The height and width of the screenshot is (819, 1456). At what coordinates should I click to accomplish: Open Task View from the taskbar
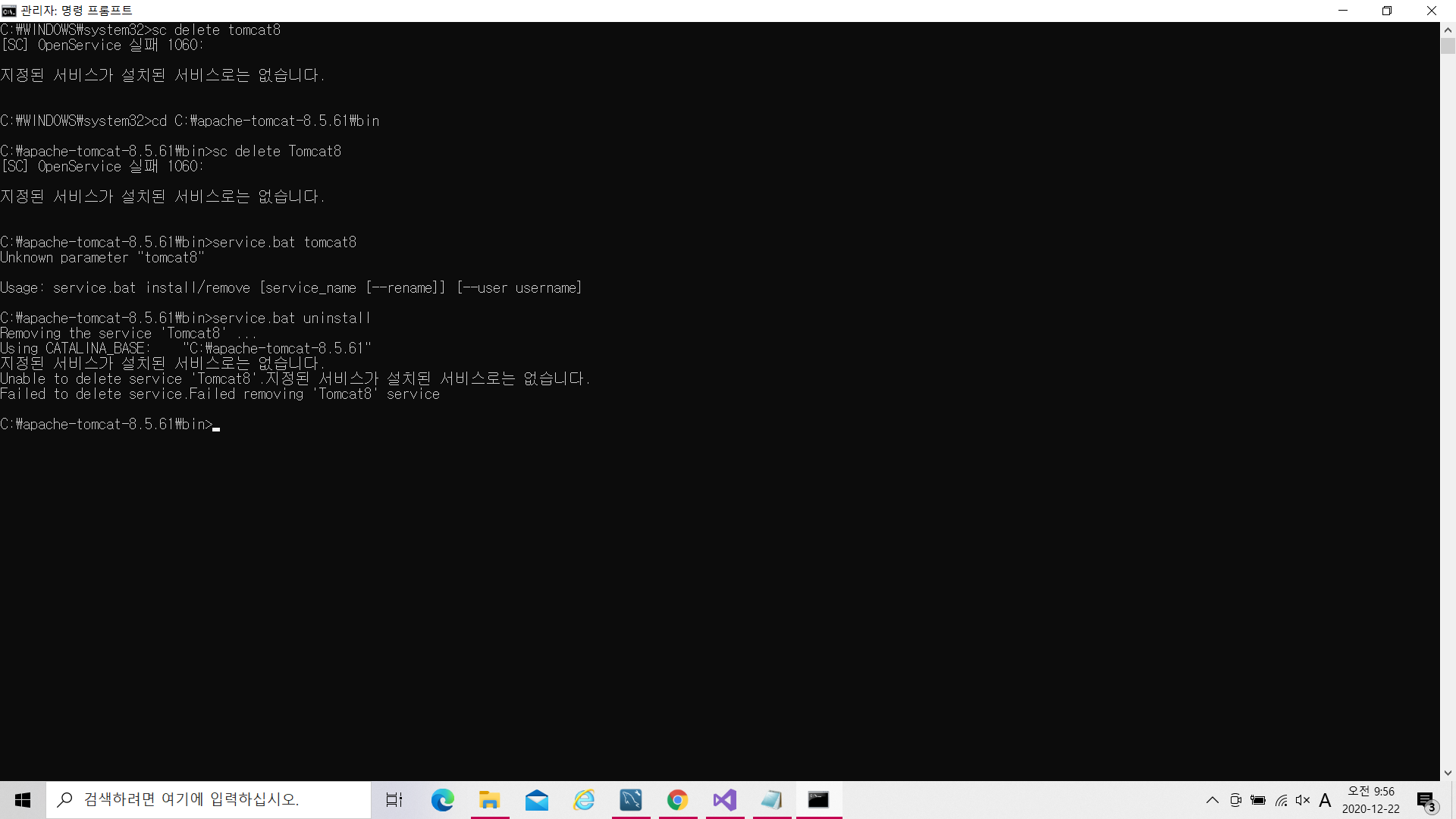click(x=394, y=800)
